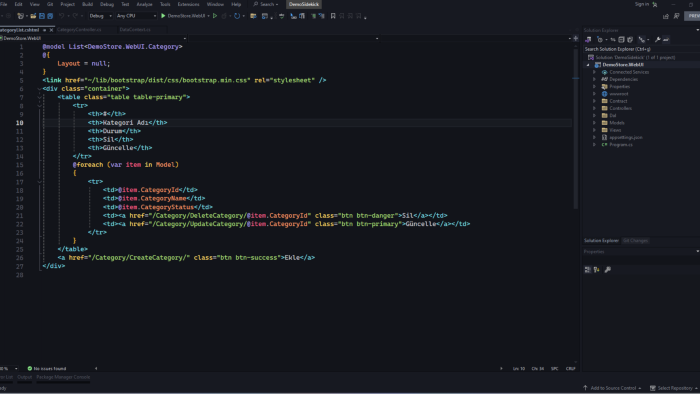
Task: Click Start Without Debugging outline play icon
Action: pyautogui.click(x=215, y=16)
